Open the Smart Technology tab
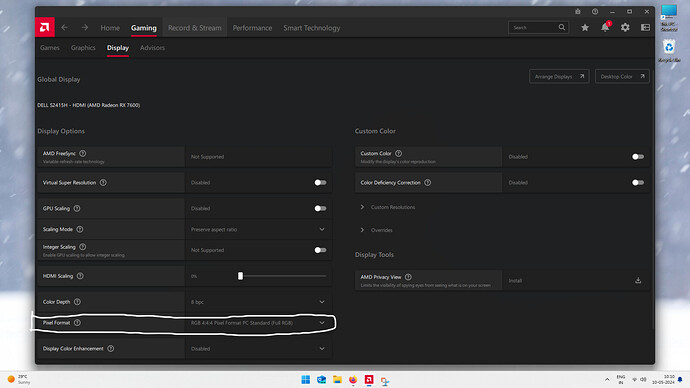Screen dimensions: 690x388 pyautogui.click(x=312, y=28)
